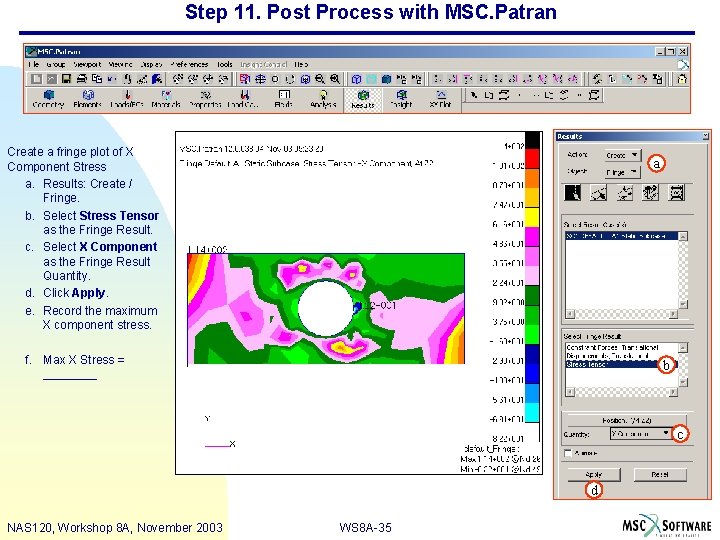Open the Results application
720x540 pixels.
pyautogui.click(x=363, y=99)
